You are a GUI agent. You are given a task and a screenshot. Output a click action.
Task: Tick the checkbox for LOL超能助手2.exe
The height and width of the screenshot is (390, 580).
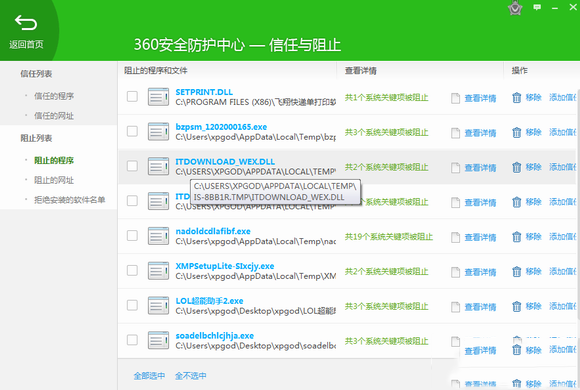click(x=132, y=305)
